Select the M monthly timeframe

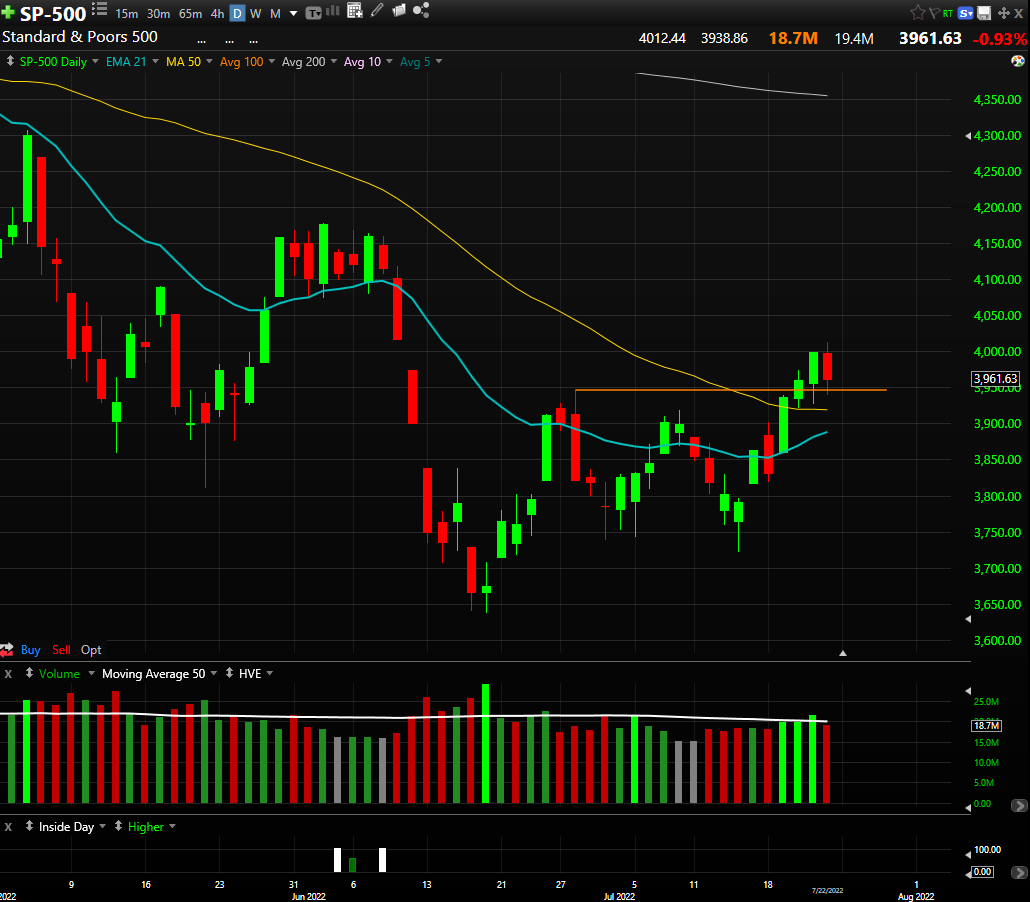point(275,13)
